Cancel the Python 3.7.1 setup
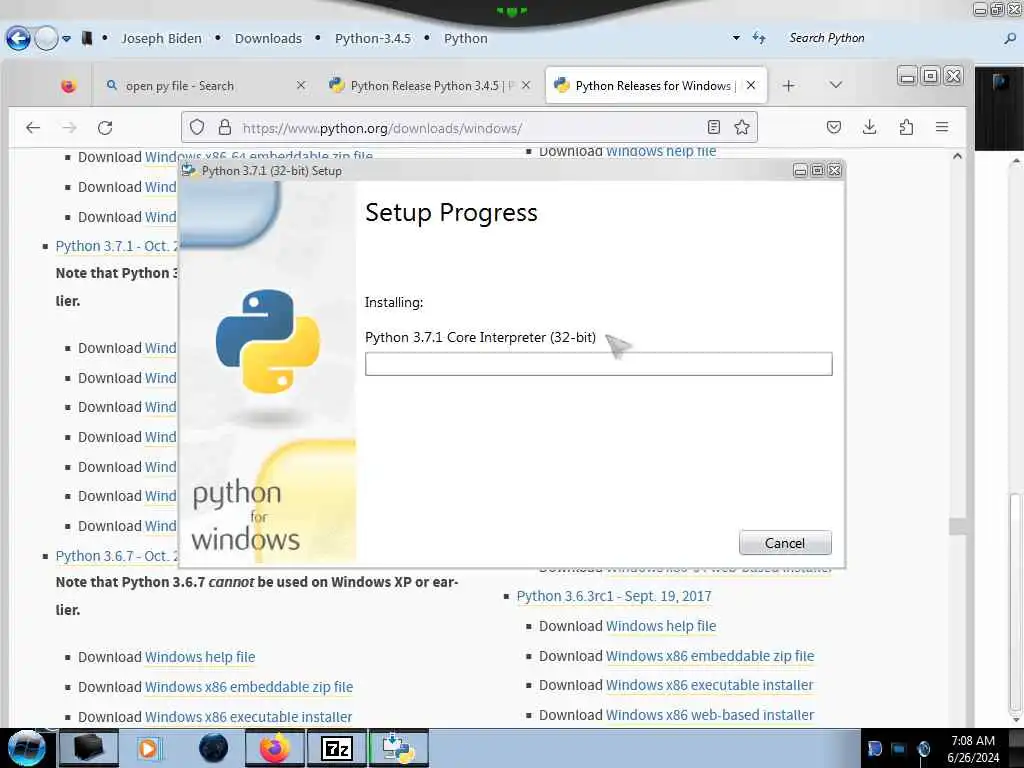The image size is (1024, 768). tap(785, 543)
